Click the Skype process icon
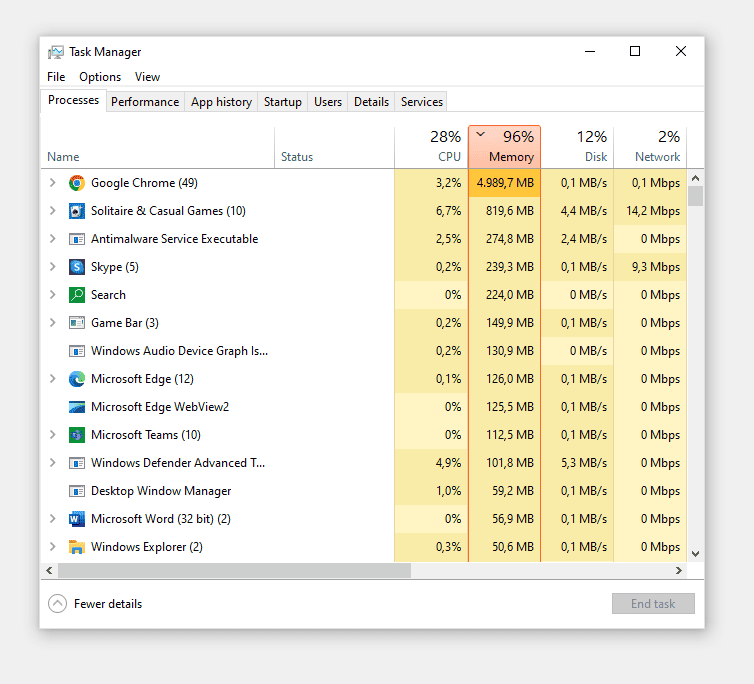This screenshot has width=754, height=684. tap(77, 266)
